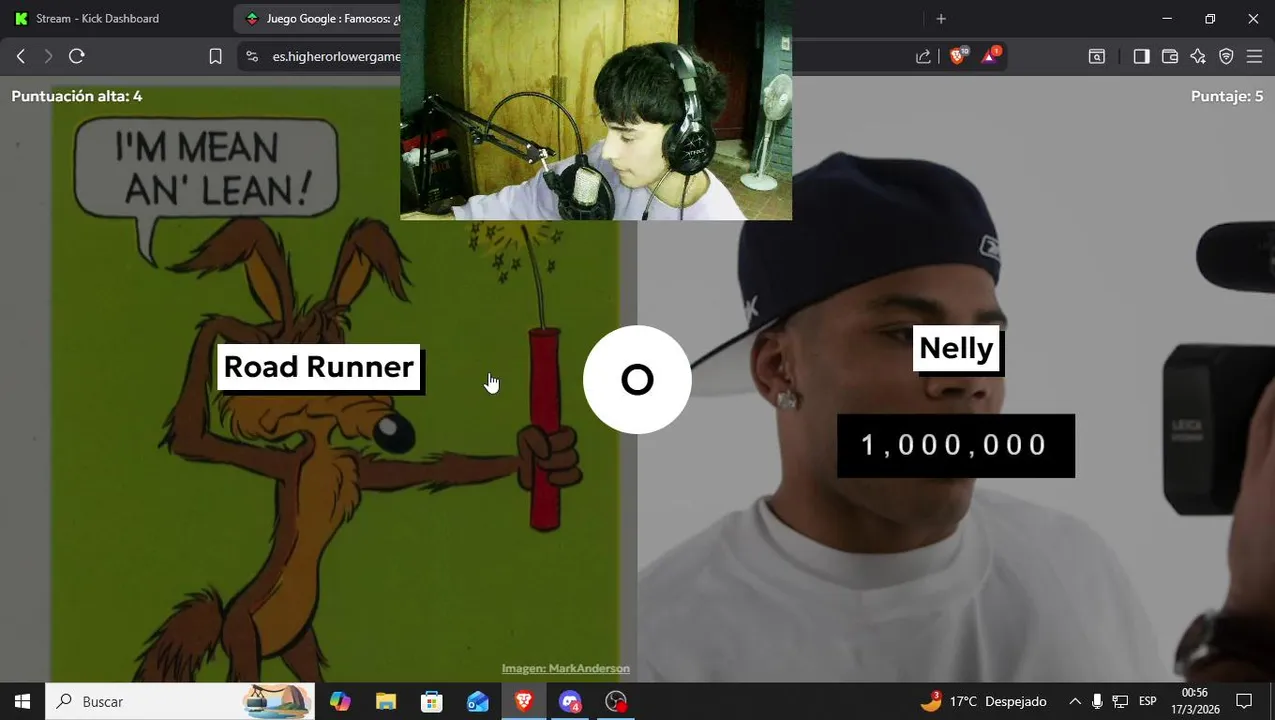Open the tab search icon in toolbar
1275x720 pixels.
point(1097,57)
